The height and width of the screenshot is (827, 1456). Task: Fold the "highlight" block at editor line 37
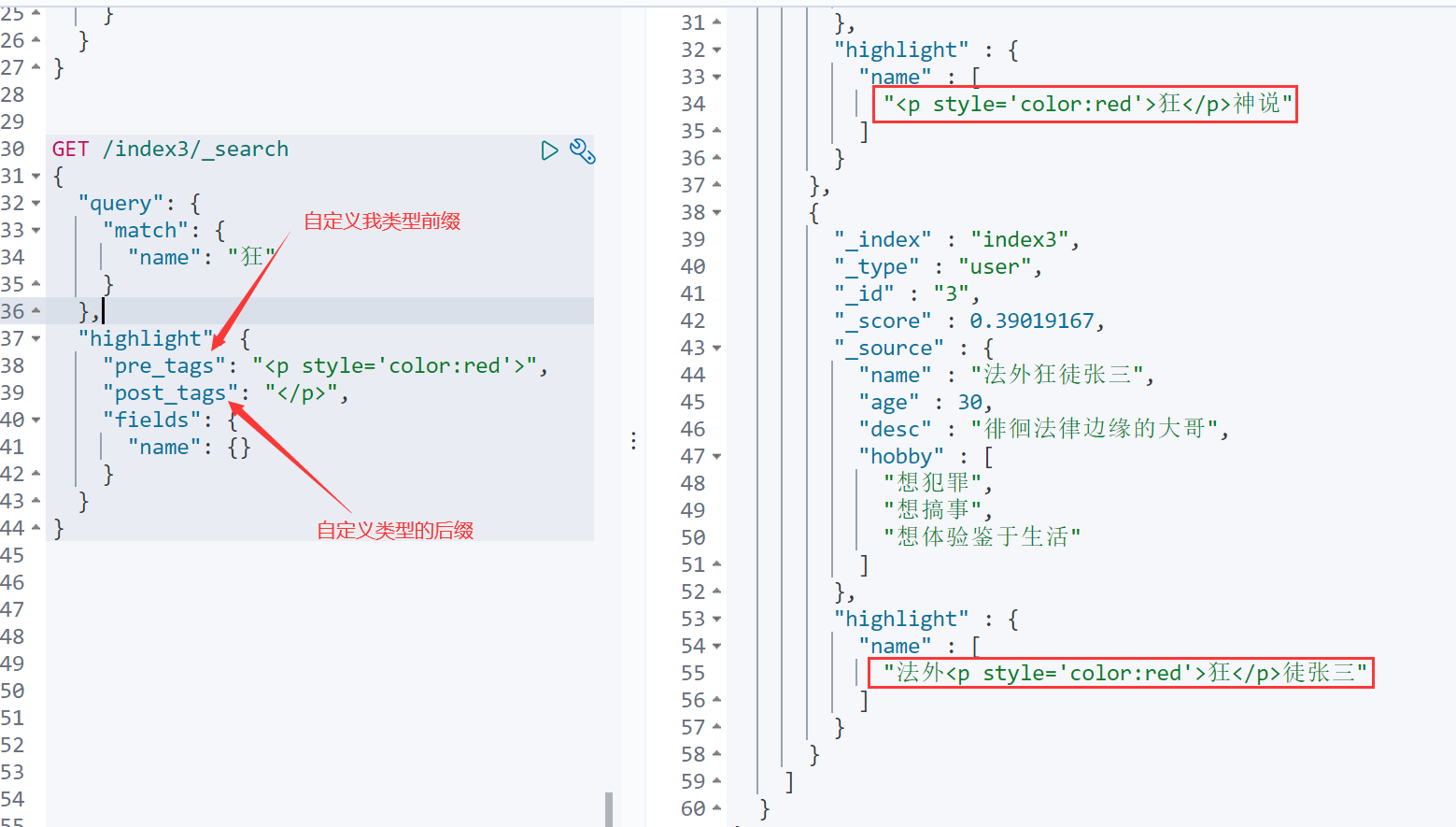coord(36,338)
